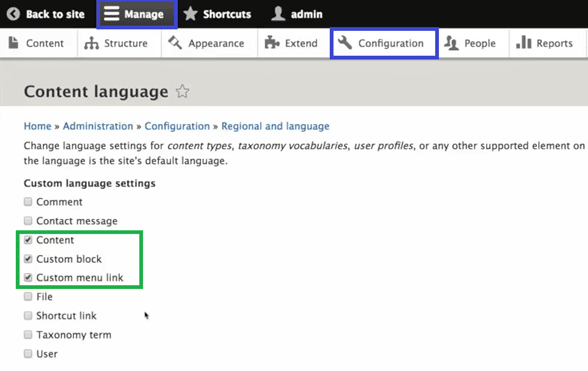This screenshot has height=371, width=588.
Task: Open the Reports menu item
Action: tap(544, 43)
